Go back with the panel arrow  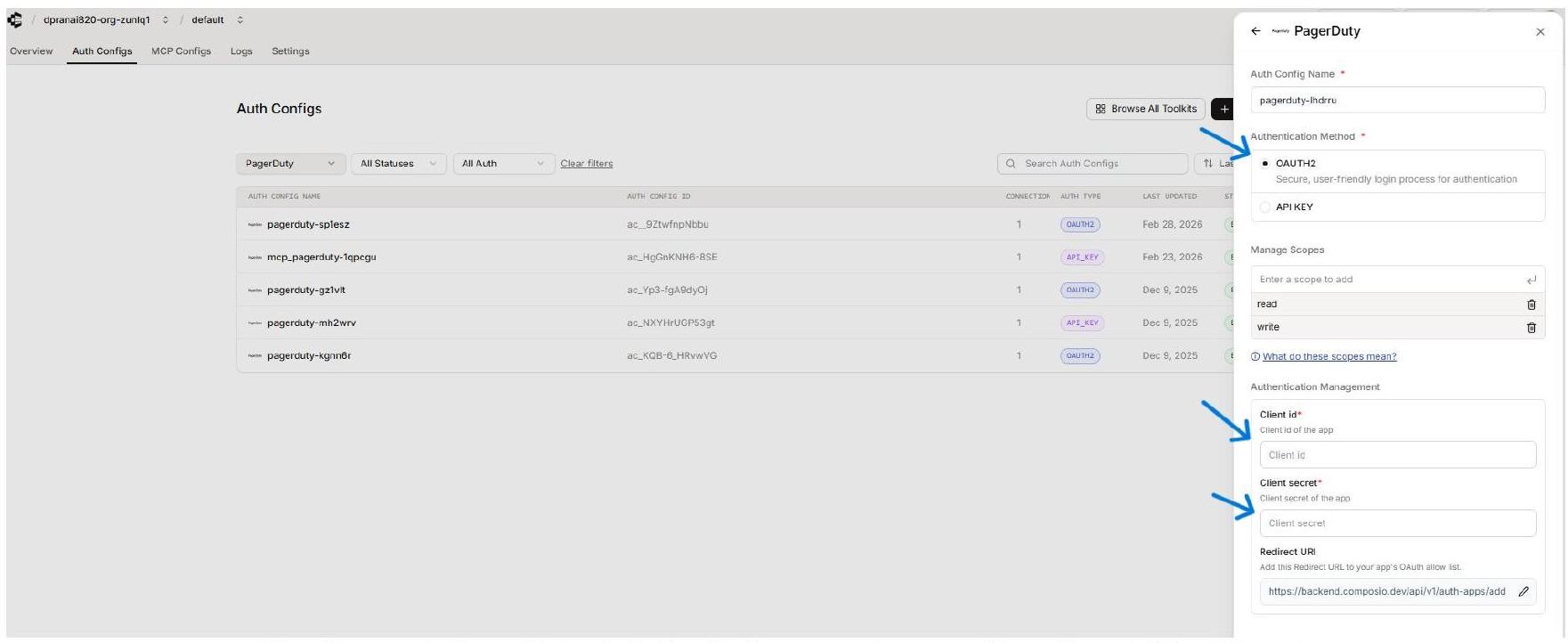[x=1255, y=31]
